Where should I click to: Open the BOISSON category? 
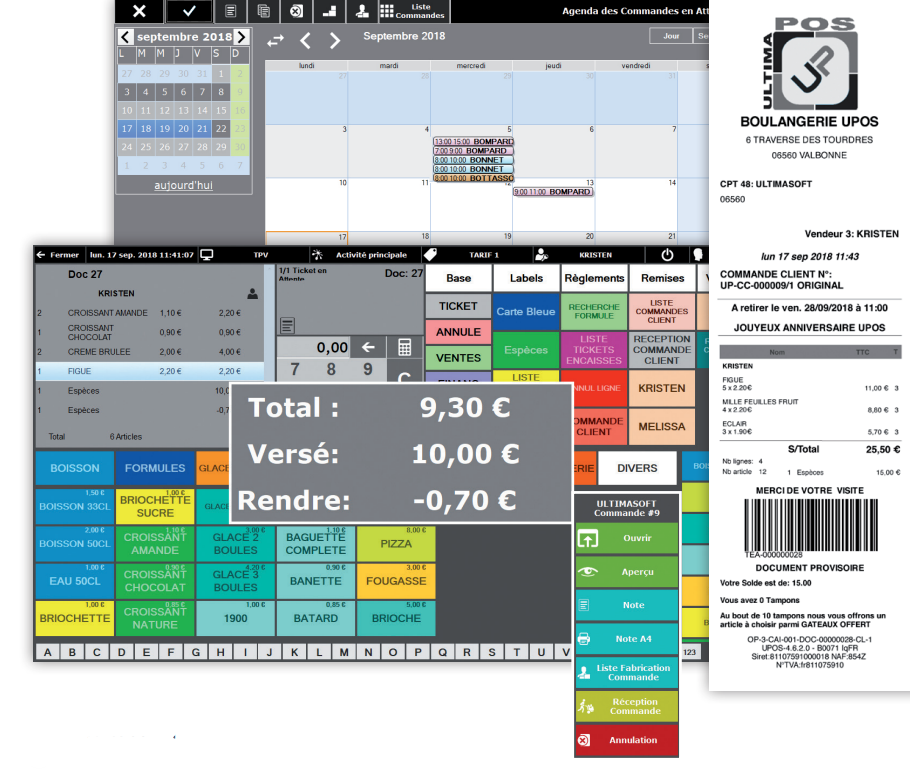coord(75,468)
